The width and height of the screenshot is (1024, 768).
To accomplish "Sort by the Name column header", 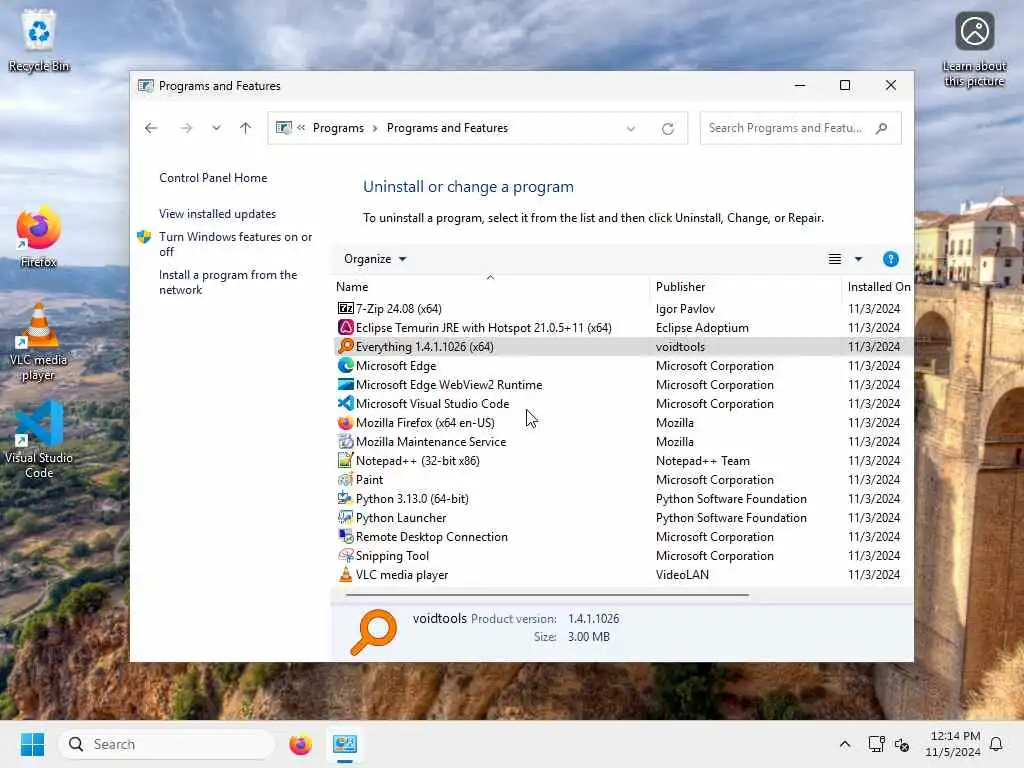I will point(490,287).
